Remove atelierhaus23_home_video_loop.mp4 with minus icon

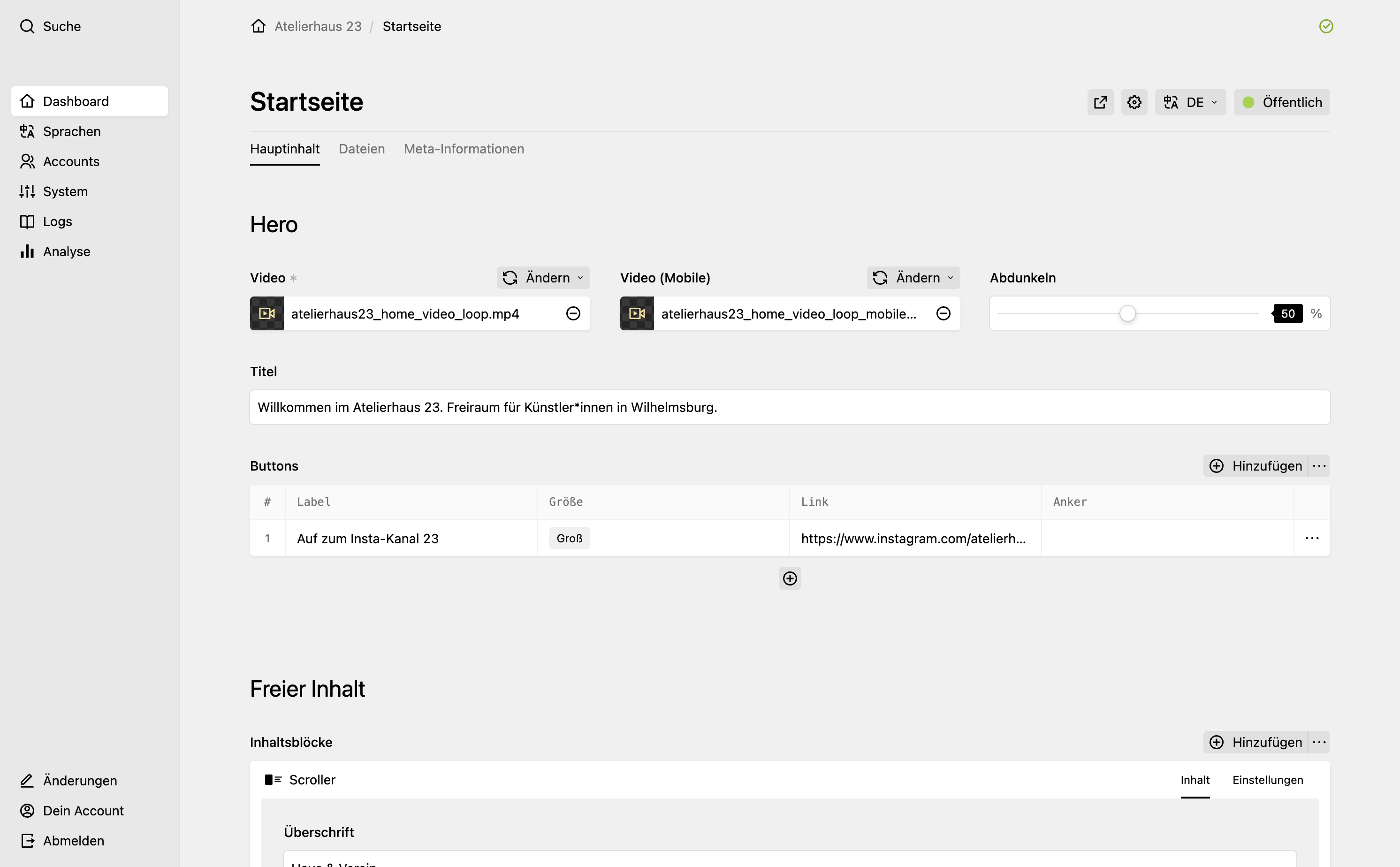point(573,313)
